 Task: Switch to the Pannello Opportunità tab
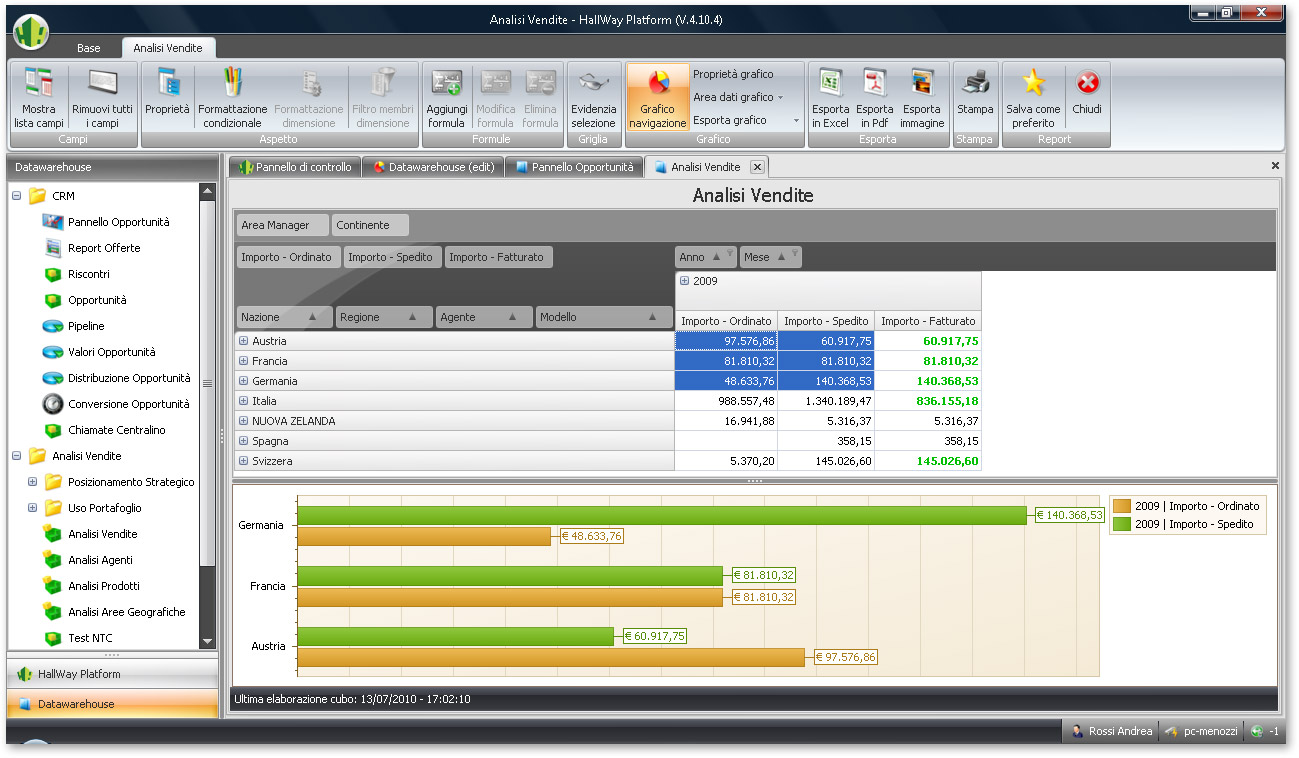pos(574,167)
